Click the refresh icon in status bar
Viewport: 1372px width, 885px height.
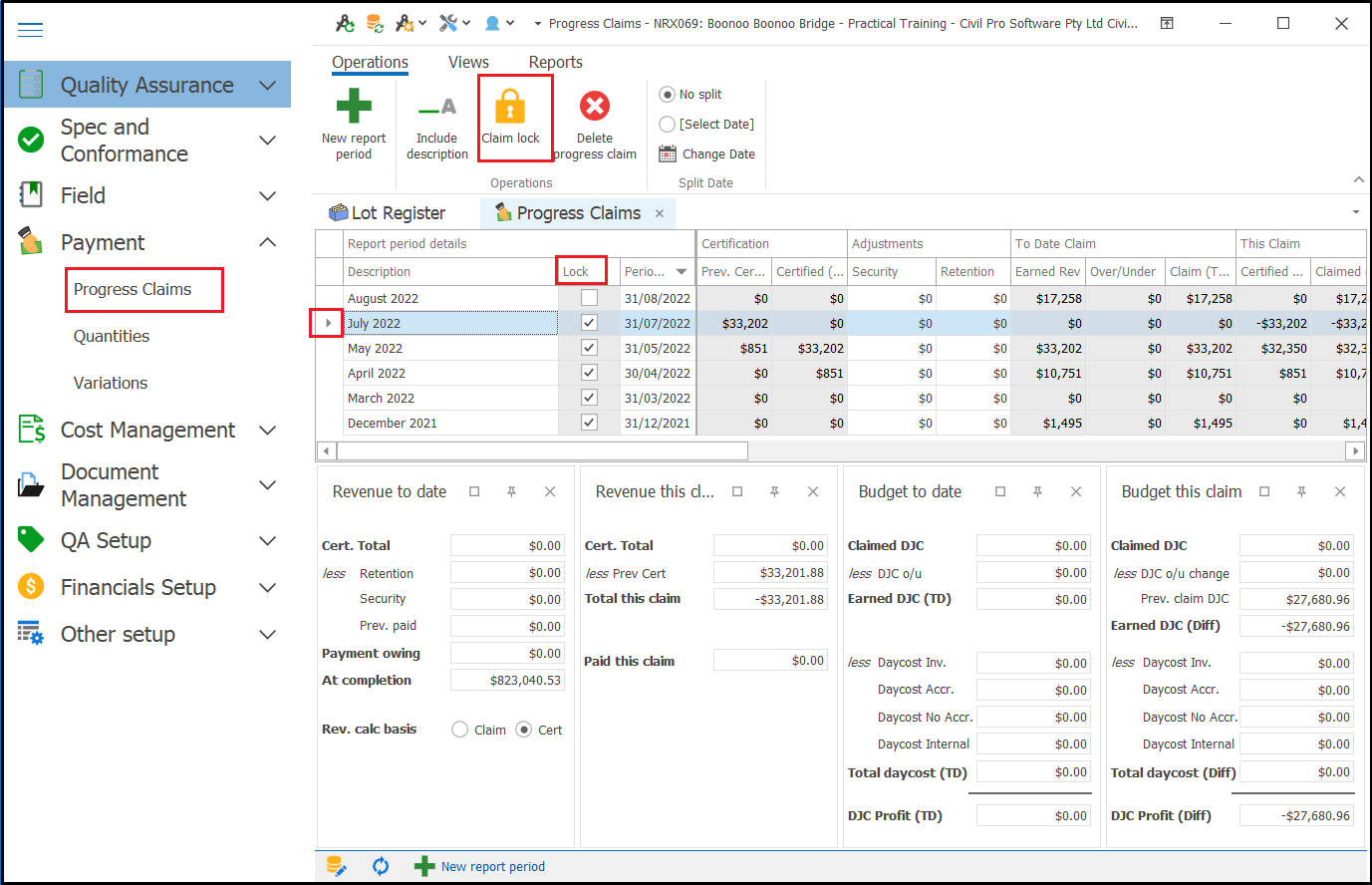coord(381,866)
